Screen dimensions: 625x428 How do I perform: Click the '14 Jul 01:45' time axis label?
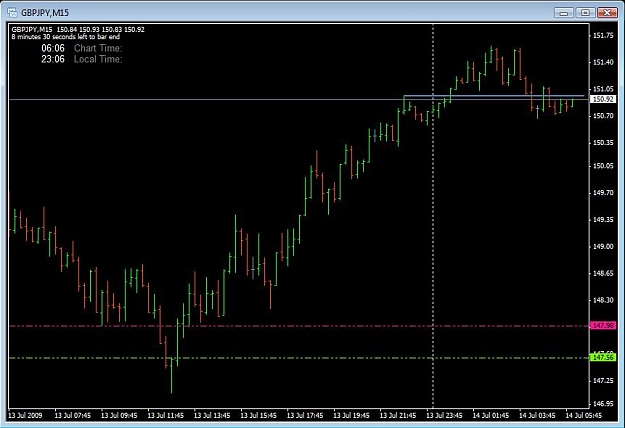pos(491,415)
